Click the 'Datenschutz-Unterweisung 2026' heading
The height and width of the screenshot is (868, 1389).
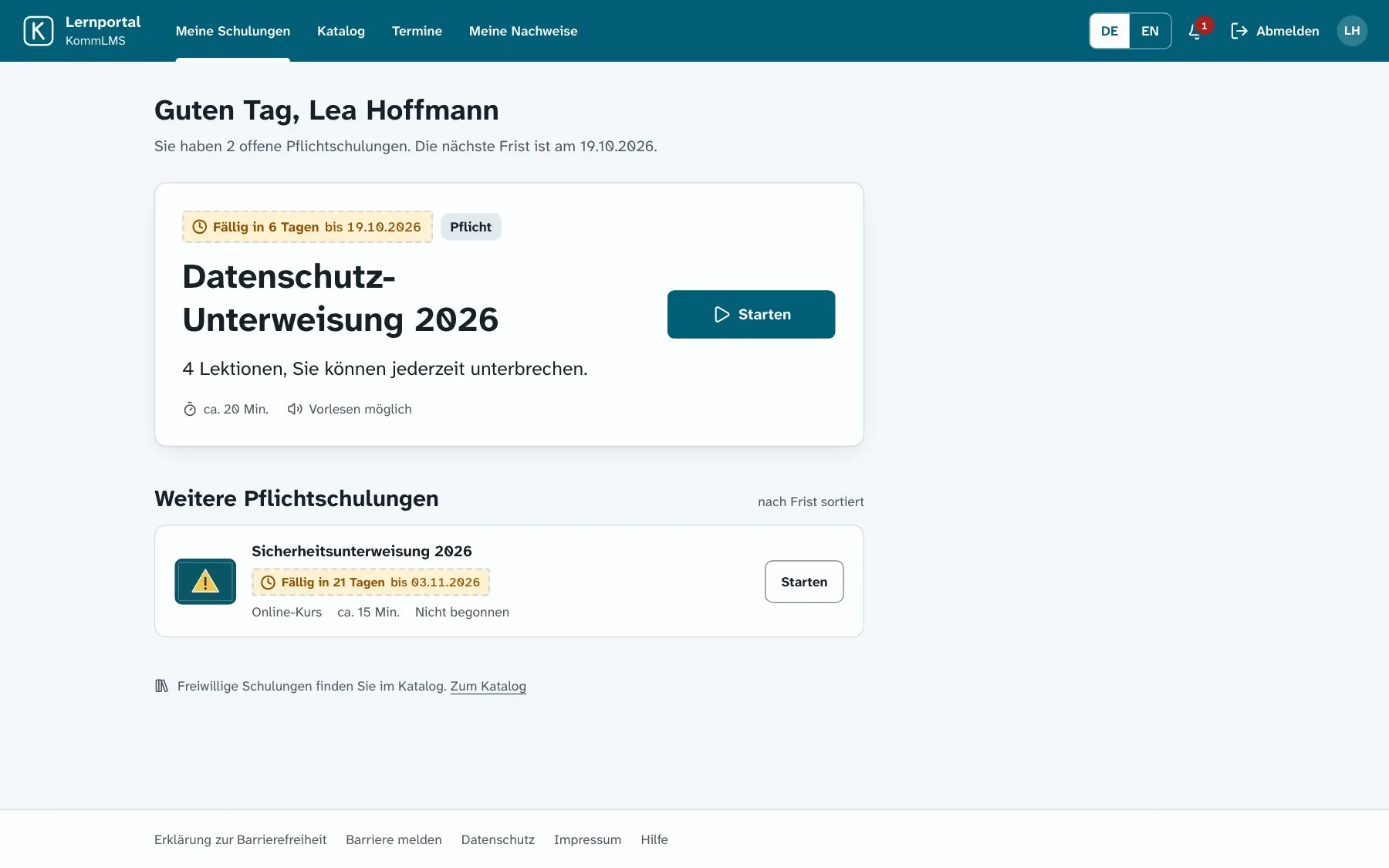[x=340, y=298]
